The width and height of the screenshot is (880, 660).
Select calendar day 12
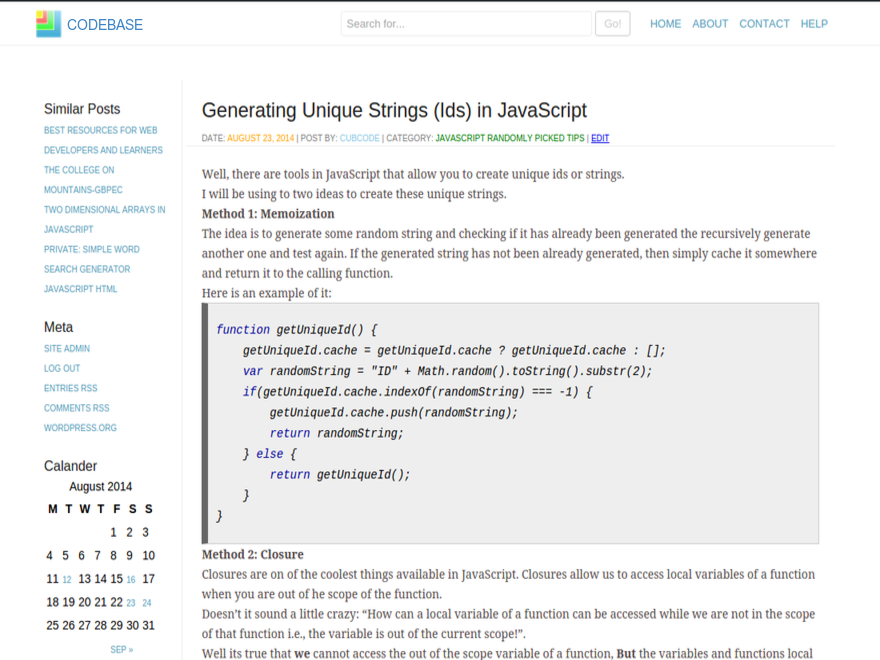pos(67,580)
